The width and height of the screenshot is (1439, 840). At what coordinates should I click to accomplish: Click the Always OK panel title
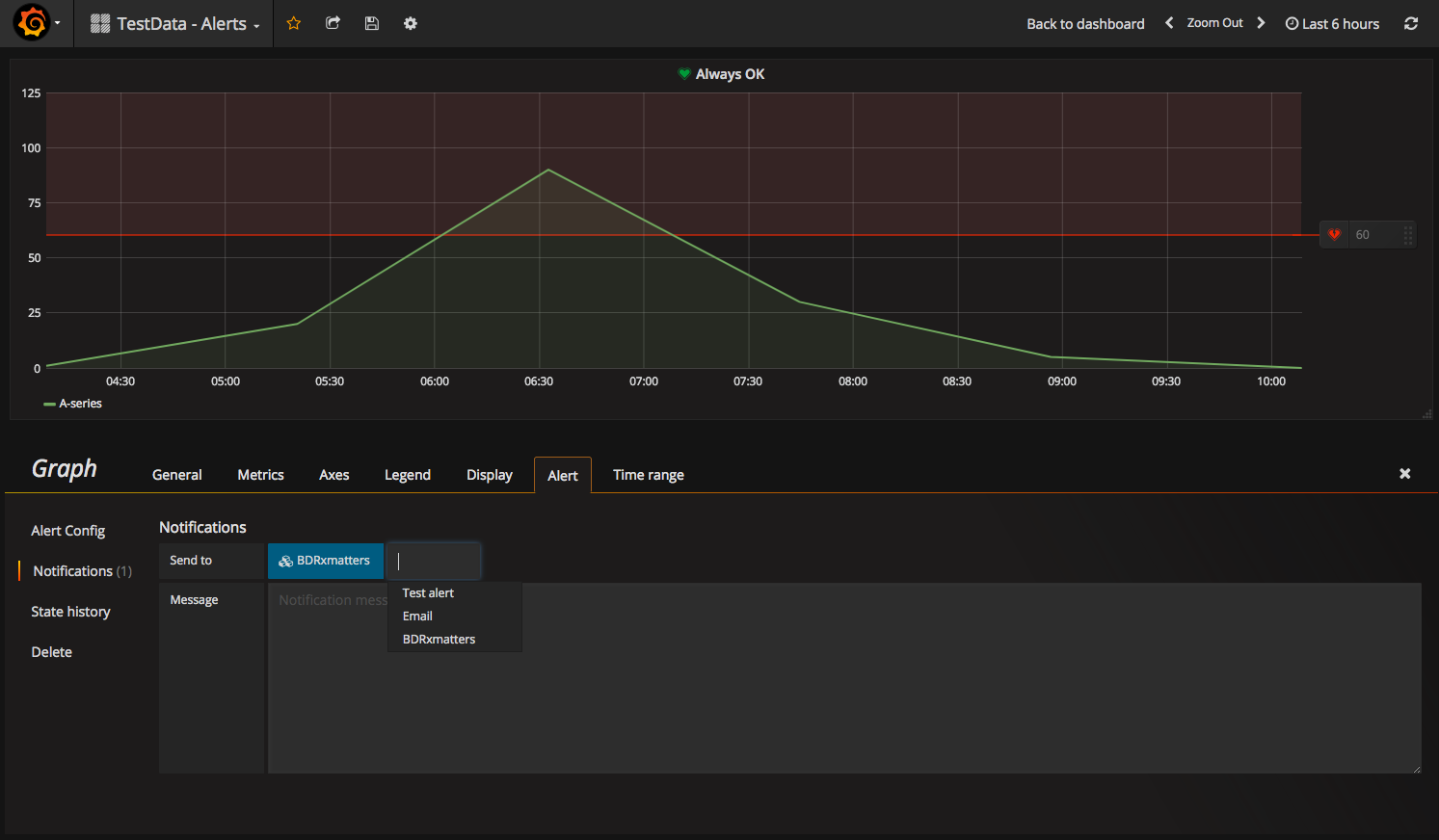click(x=730, y=74)
